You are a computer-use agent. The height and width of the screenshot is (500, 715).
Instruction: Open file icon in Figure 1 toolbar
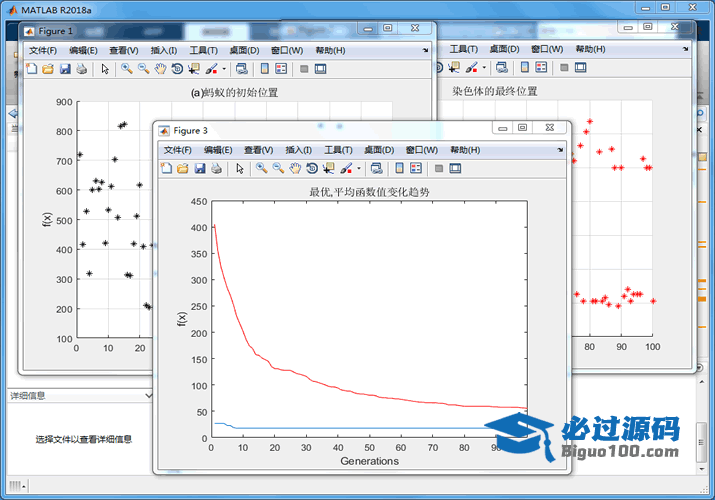(x=48, y=69)
